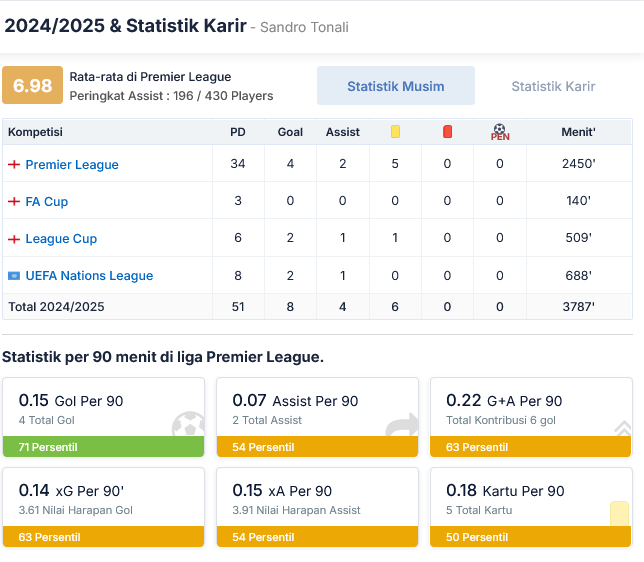Click yellow card icon in Kartu Per 90 card
The height and width of the screenshot is (562, 644).
coord(619,514)
